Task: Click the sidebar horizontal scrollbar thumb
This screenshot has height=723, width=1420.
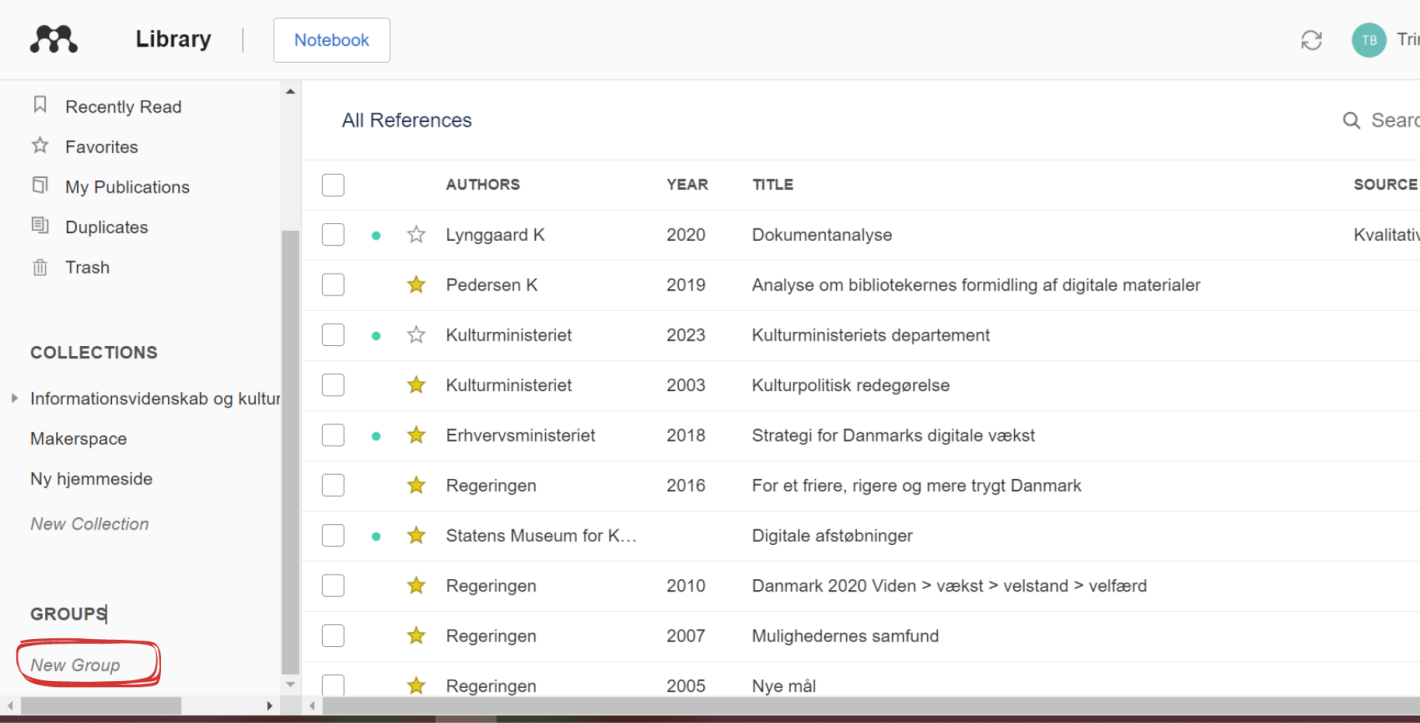Action: tap(100, 706)
